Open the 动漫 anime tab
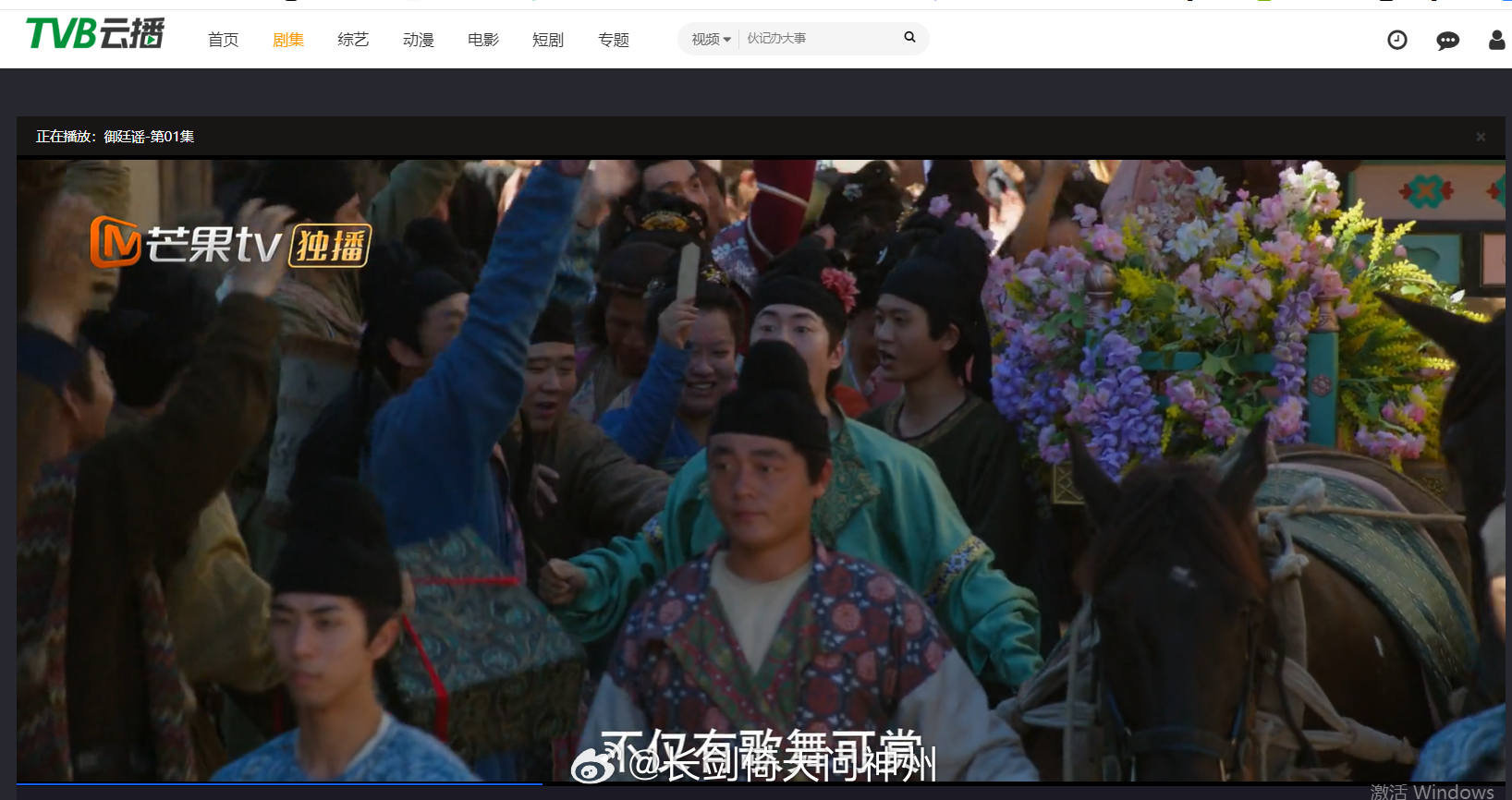 tap(418, 40)
